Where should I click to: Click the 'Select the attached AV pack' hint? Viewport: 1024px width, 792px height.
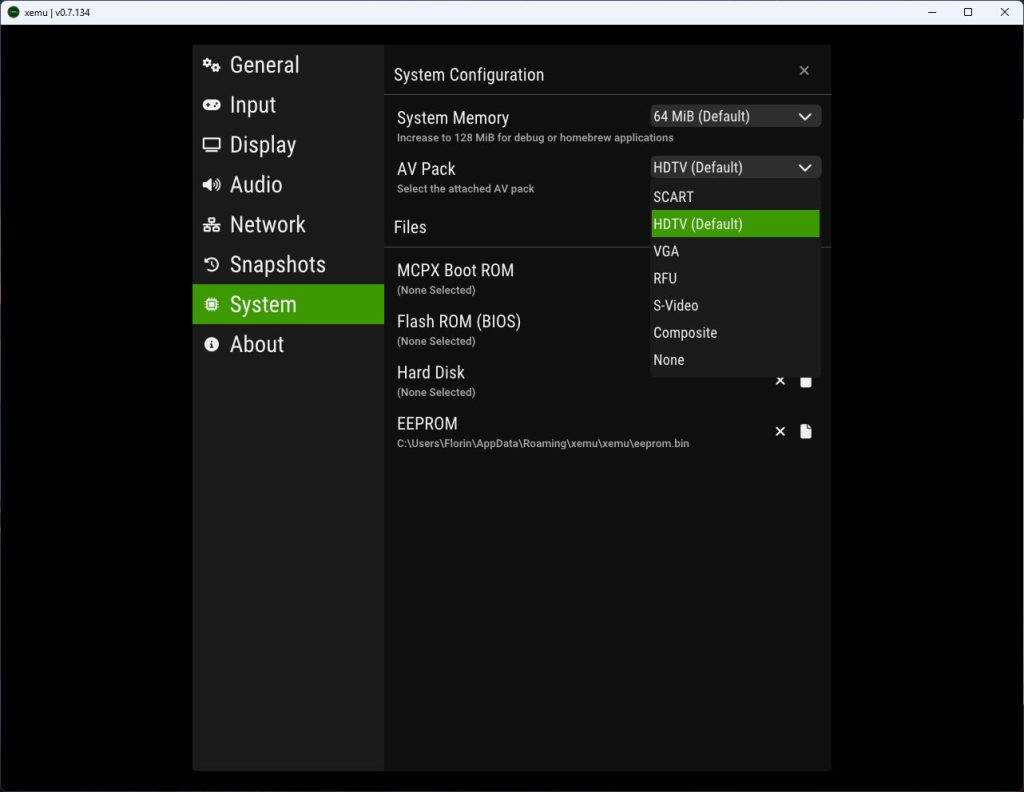coord(465,189)
